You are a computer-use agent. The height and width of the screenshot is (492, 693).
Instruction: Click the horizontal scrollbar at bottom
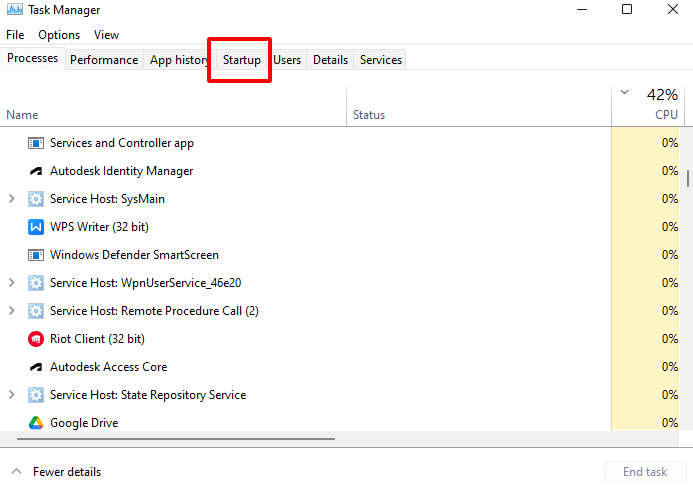tap(176, 438)
